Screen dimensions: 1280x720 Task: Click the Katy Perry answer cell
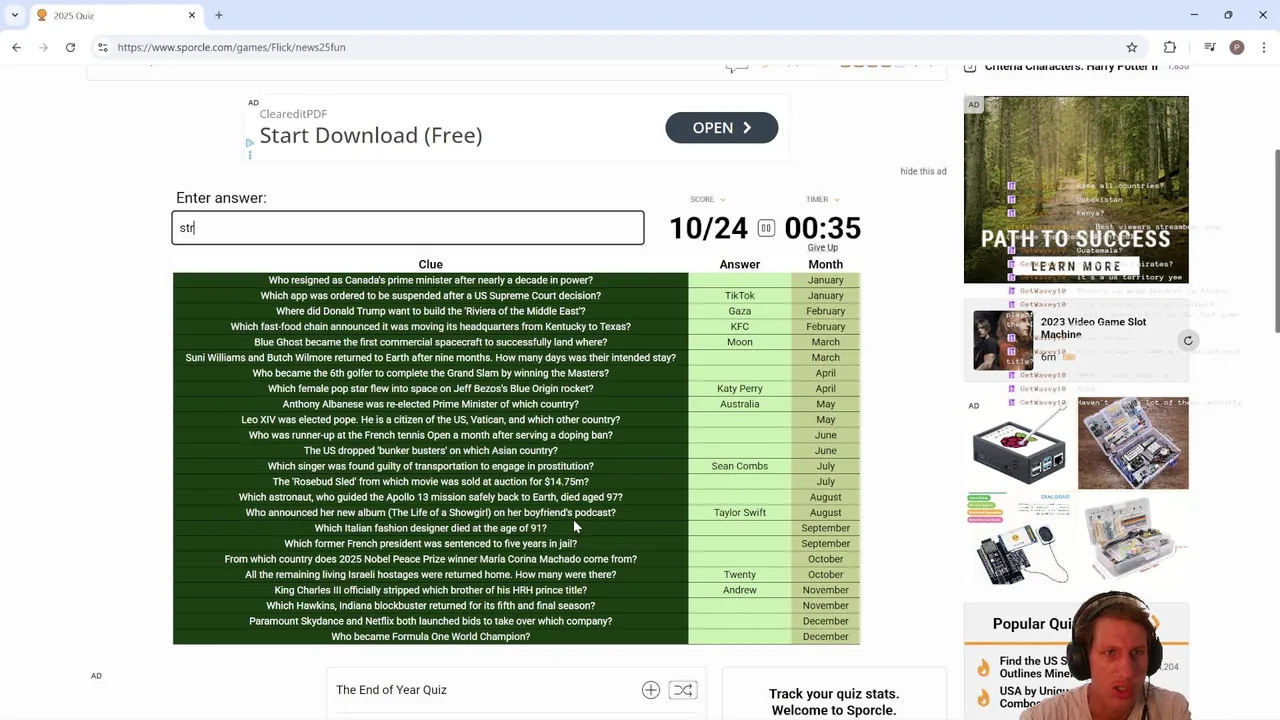[740, 389]
